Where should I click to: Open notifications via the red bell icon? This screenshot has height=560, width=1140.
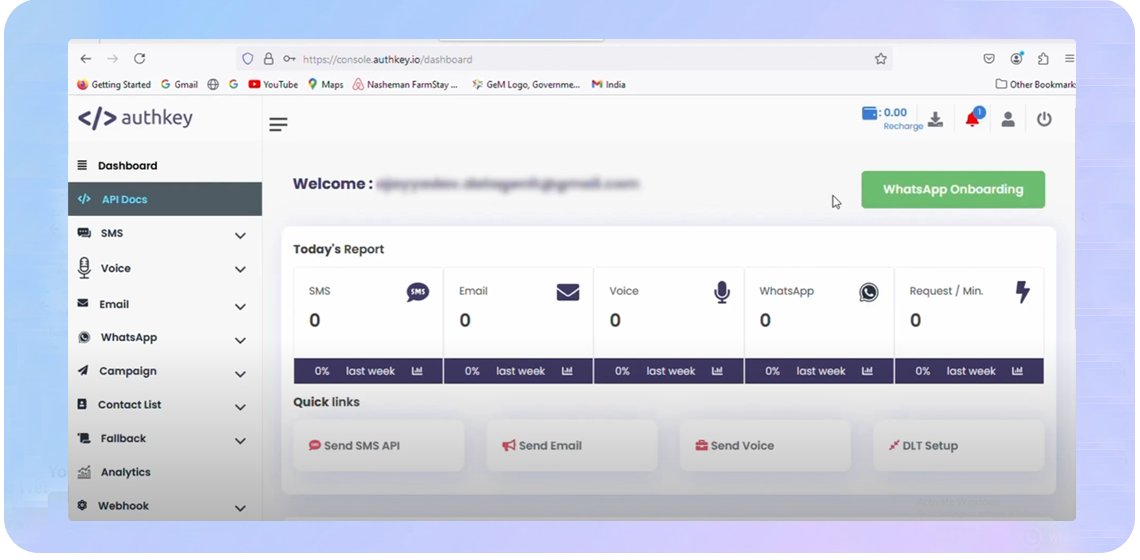click(972, 119)
